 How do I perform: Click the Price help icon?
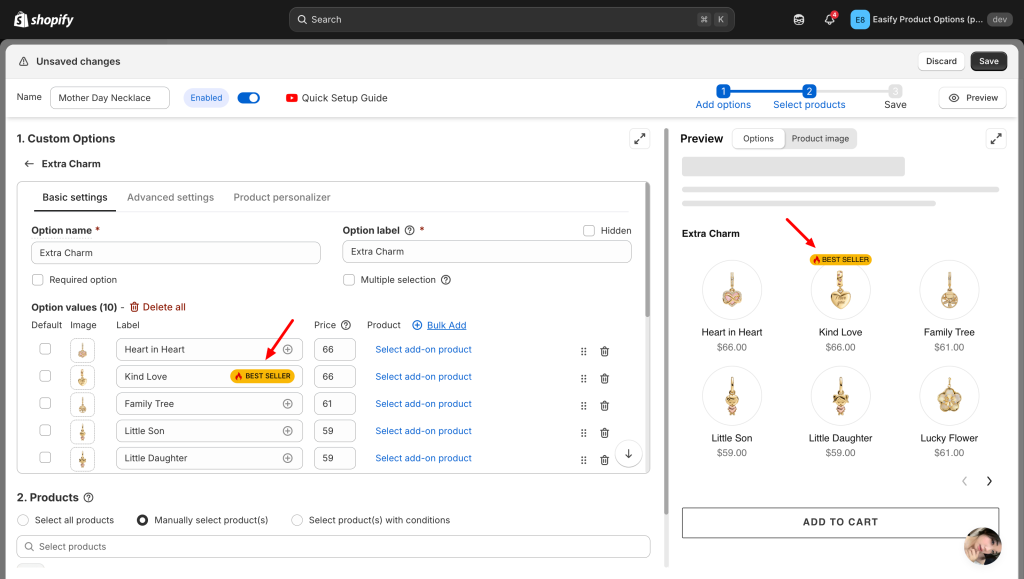pyautogui.click(x=346, y=325)
